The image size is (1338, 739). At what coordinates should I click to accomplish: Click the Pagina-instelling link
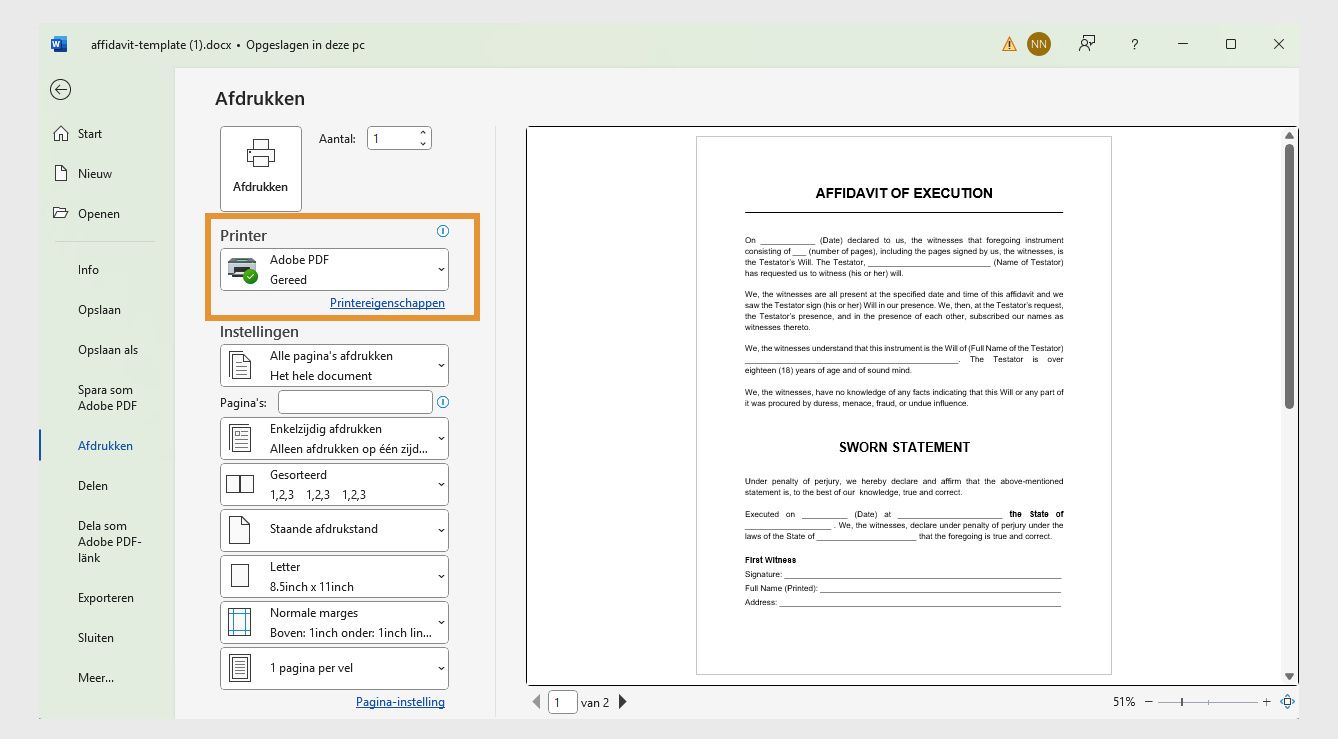tap(400, 702)
